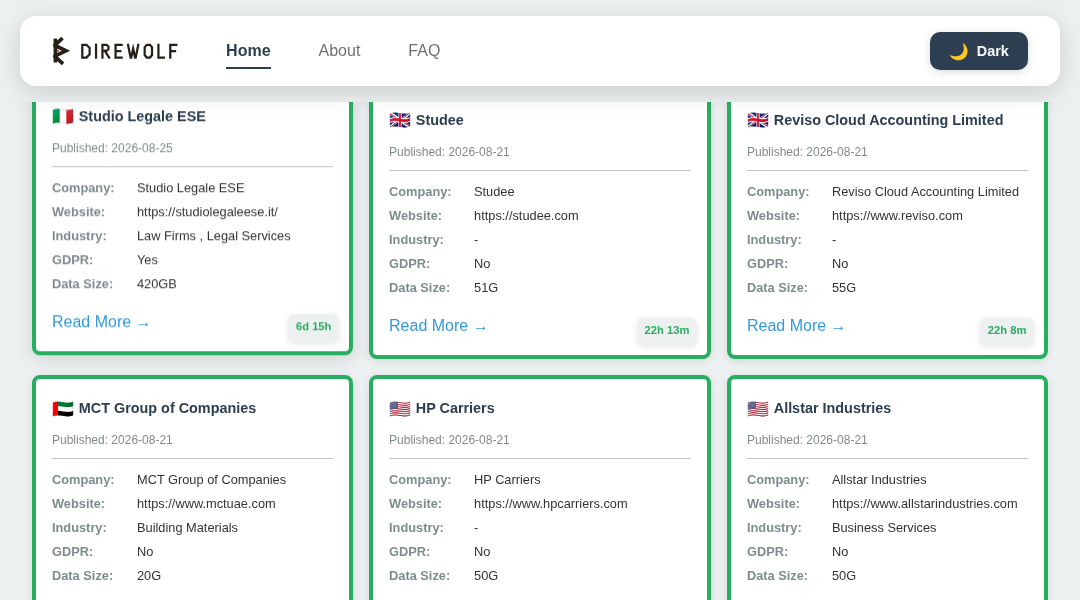1080x600 pixels.
Task: Click the GDPR Yes value
Action: point(147,260)
